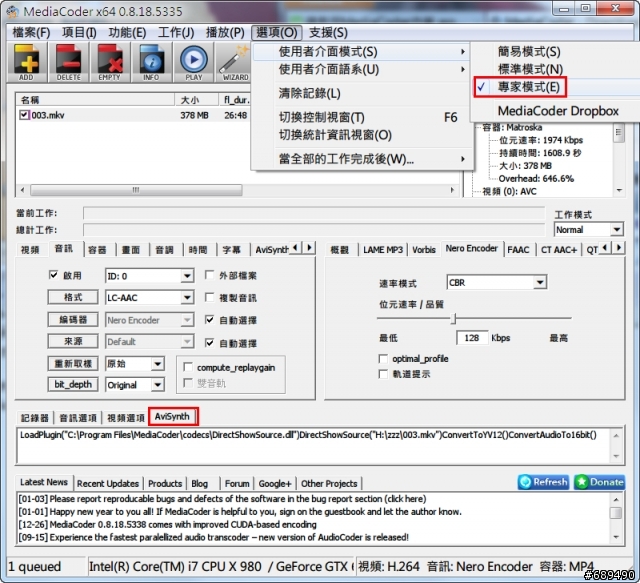This screenshot has height=583, width=640.
Task: Open the 原始 resample dropdown
Action: 158,363
